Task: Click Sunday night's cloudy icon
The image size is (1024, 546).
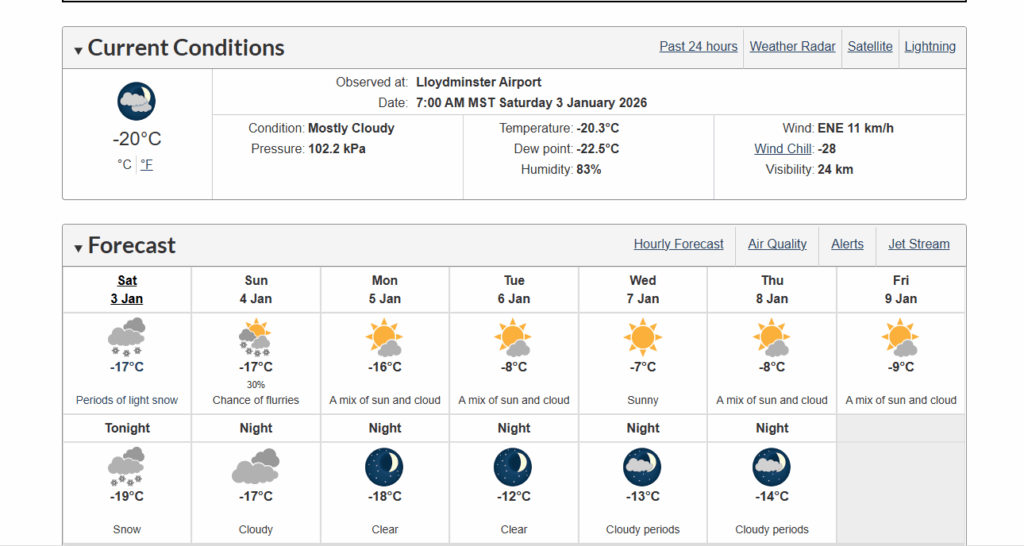Action: (x=256, y=467)
